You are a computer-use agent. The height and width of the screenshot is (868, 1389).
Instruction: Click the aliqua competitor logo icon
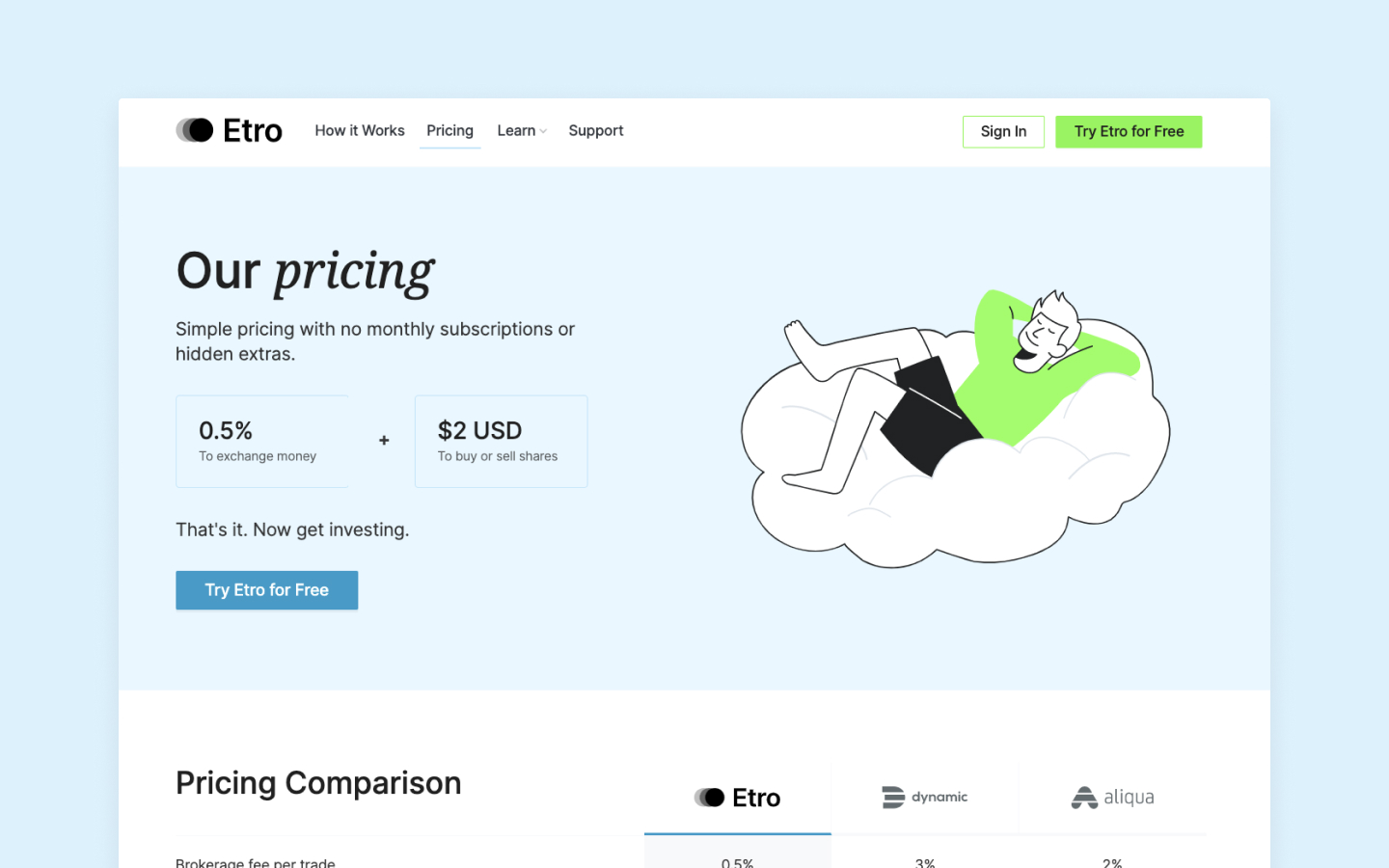[1084, 798]
